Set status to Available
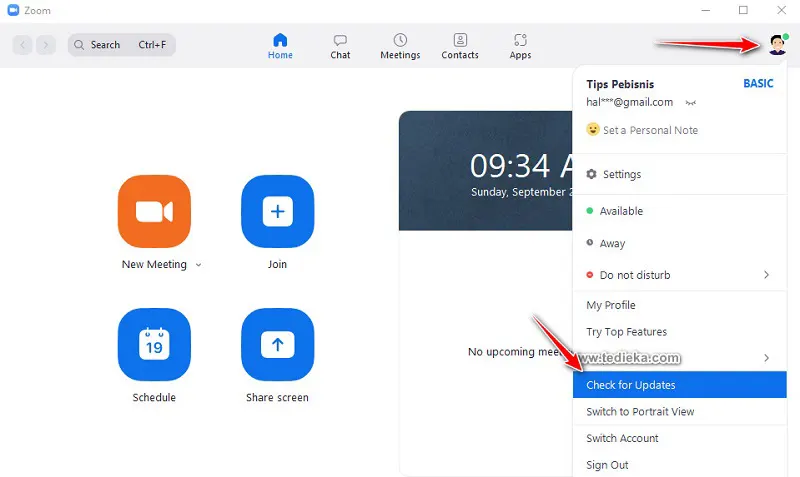The height and width of the screenshot is (477, 800). pyautogui.click(x=680, y=211)
